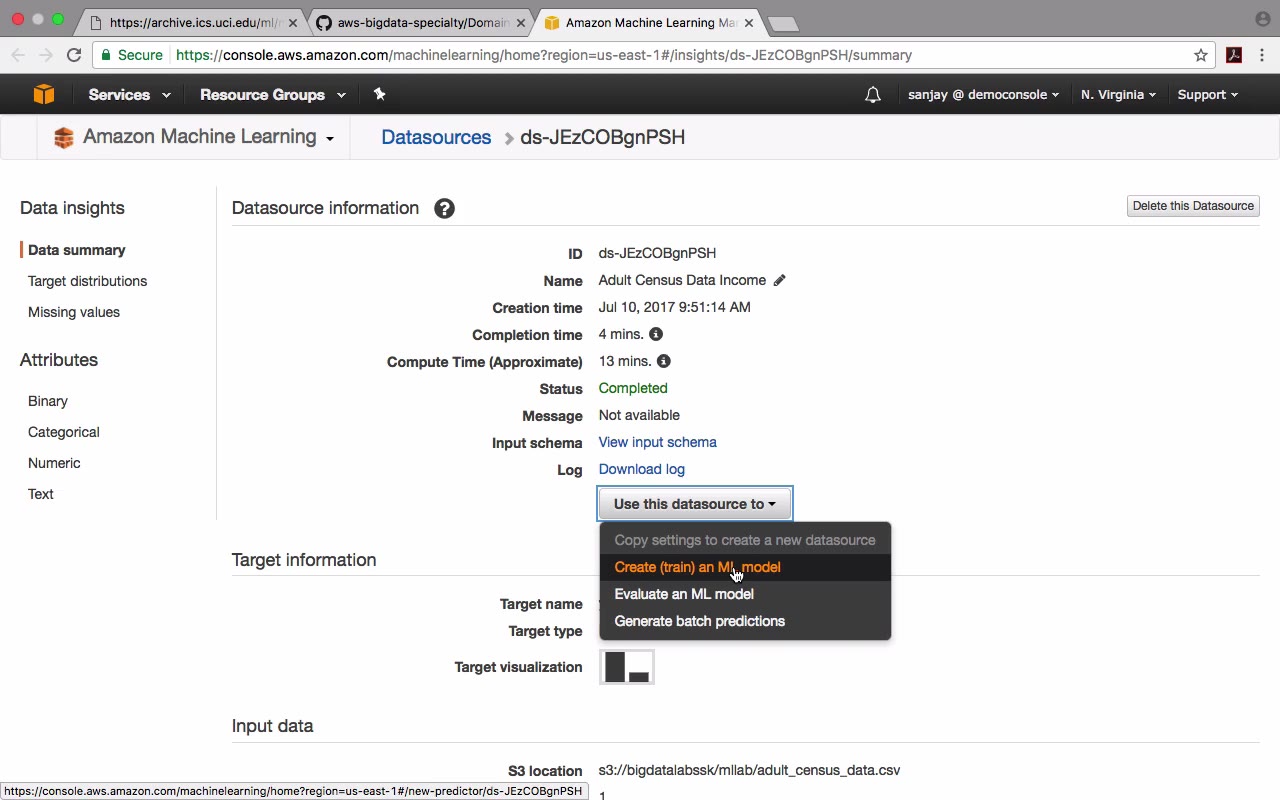This screenshot has width=1280, height=800.
Task: Click the Adult Census Data Income name
Action: pos(682,280)
